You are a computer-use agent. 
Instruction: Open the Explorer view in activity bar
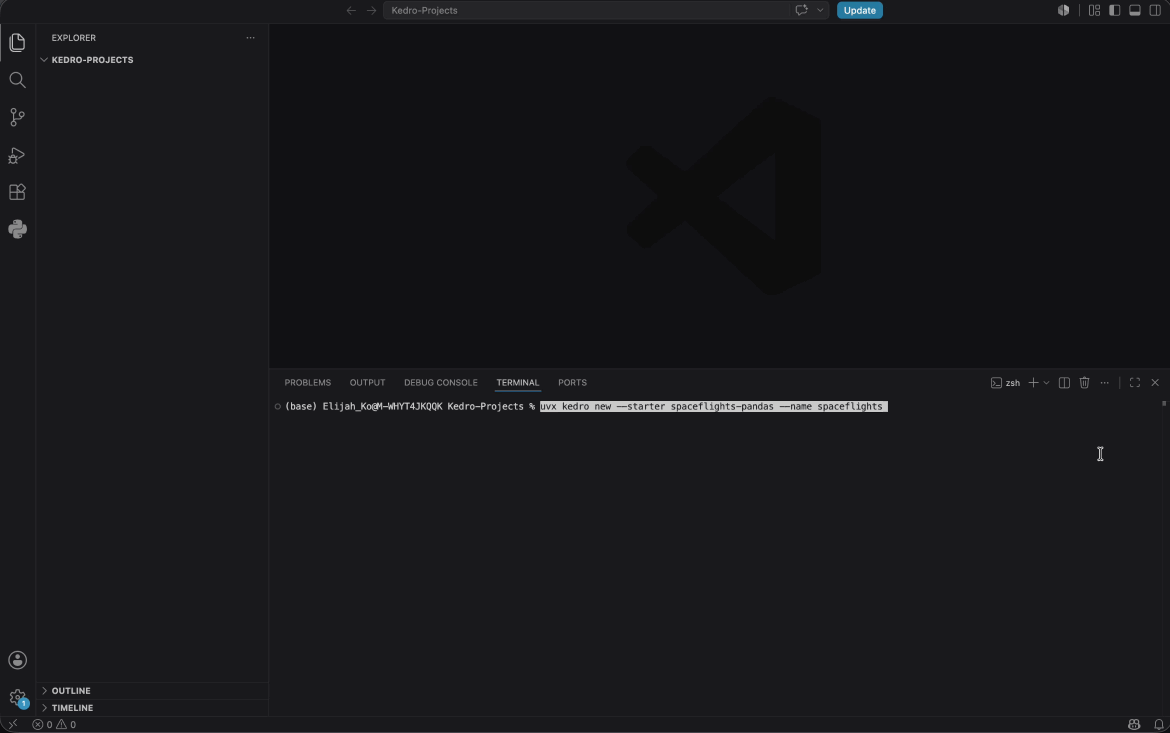point(17,43)
